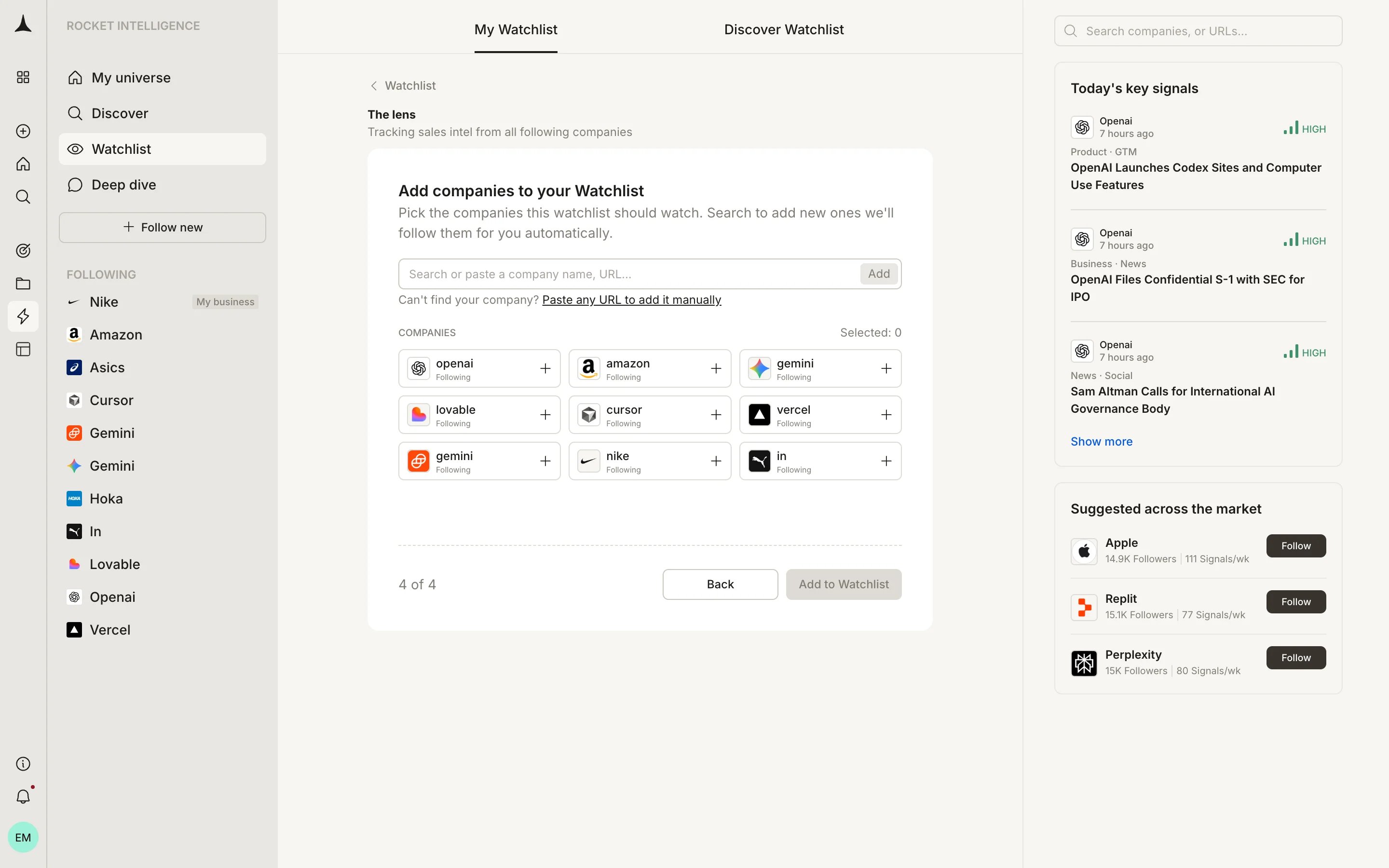Open OpenAI Launches Codex Sites signal
This screenshot has width=1389, height=868.
click(1196, 176)
